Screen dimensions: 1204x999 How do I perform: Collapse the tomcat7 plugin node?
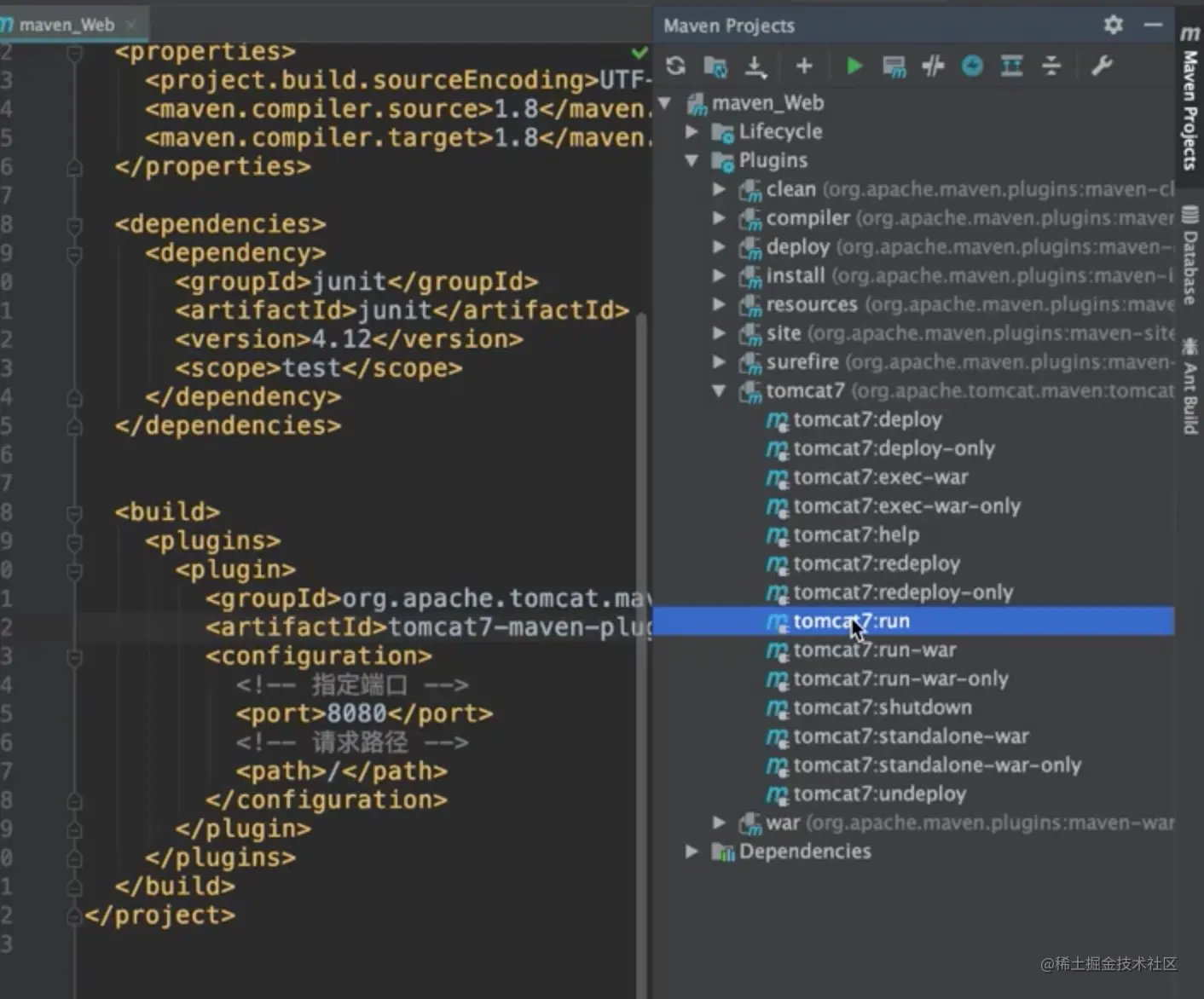point(719,390)
